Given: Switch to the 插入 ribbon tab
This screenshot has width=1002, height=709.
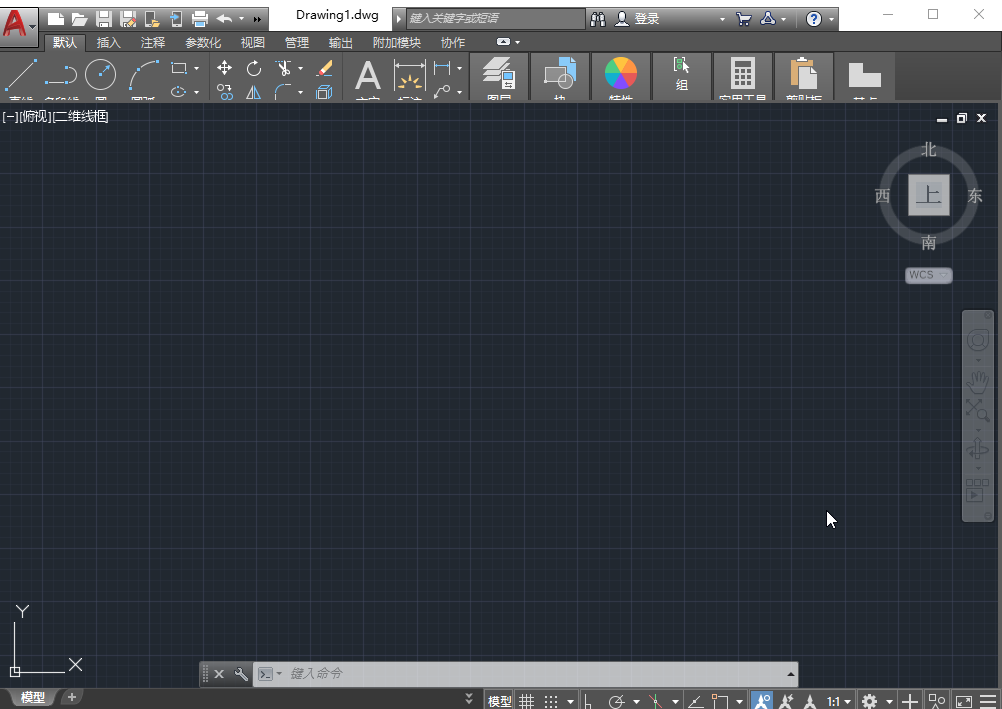Looking at the screenshot, I should (x=111, y=43).
